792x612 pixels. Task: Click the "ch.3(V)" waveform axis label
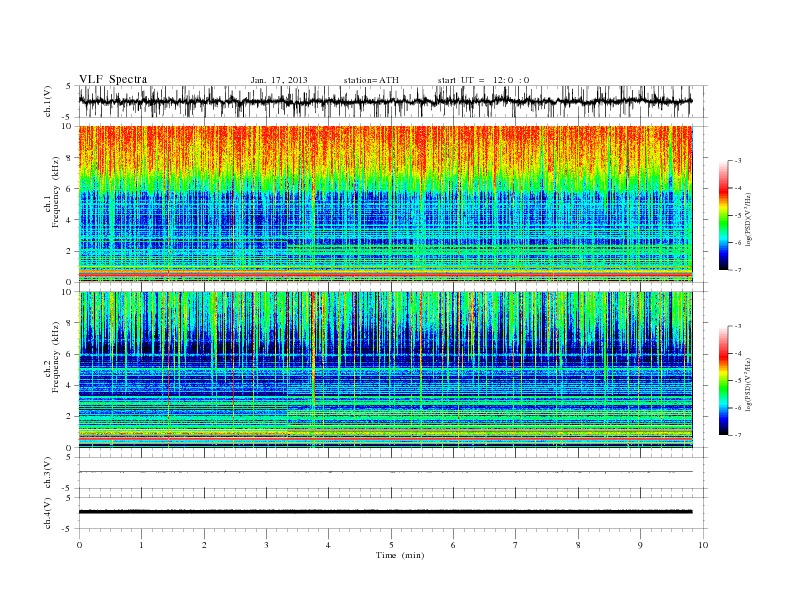click(48, 472)
